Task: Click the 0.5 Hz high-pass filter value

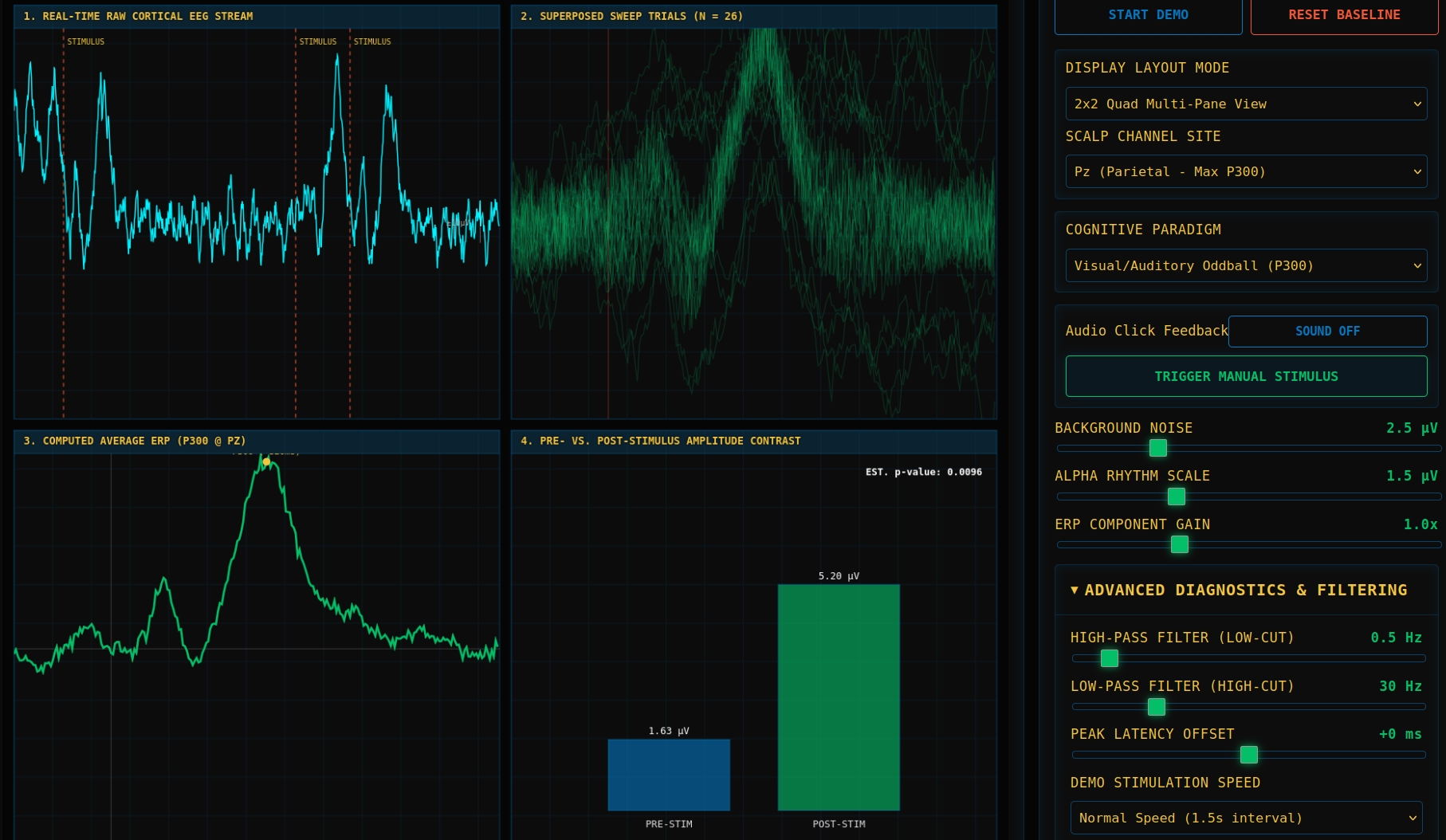Action: 1396,638
